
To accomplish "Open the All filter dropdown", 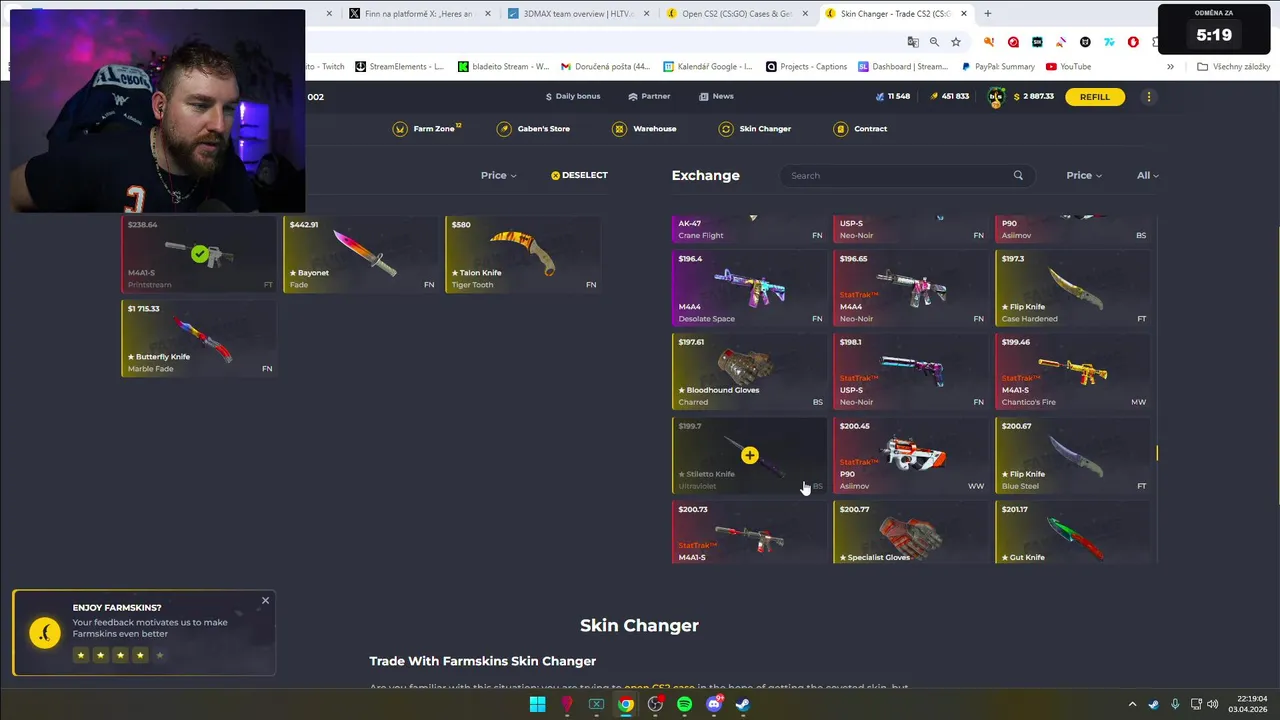I will coord(1147,175).
